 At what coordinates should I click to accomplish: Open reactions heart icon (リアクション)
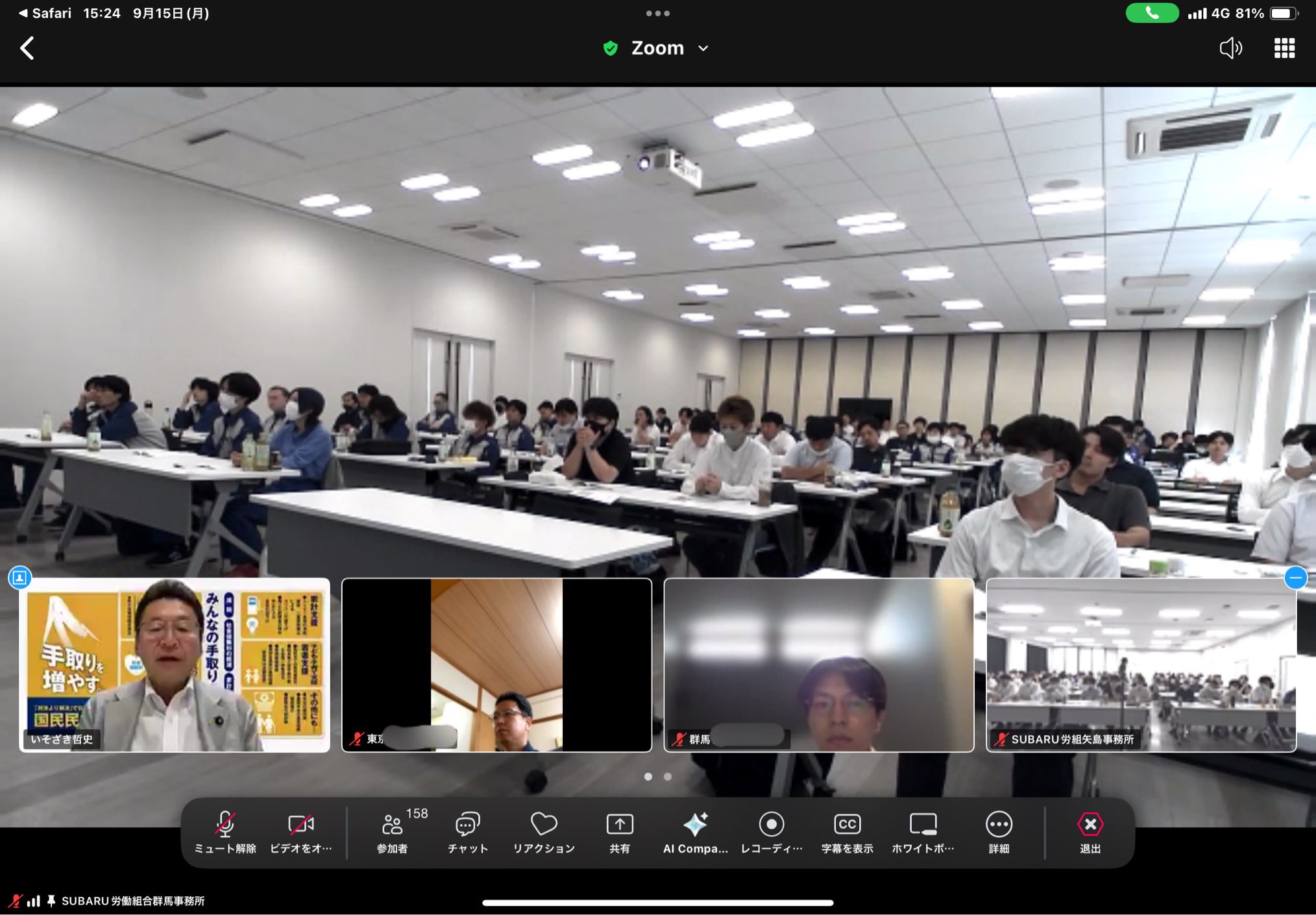pos(544,831)
